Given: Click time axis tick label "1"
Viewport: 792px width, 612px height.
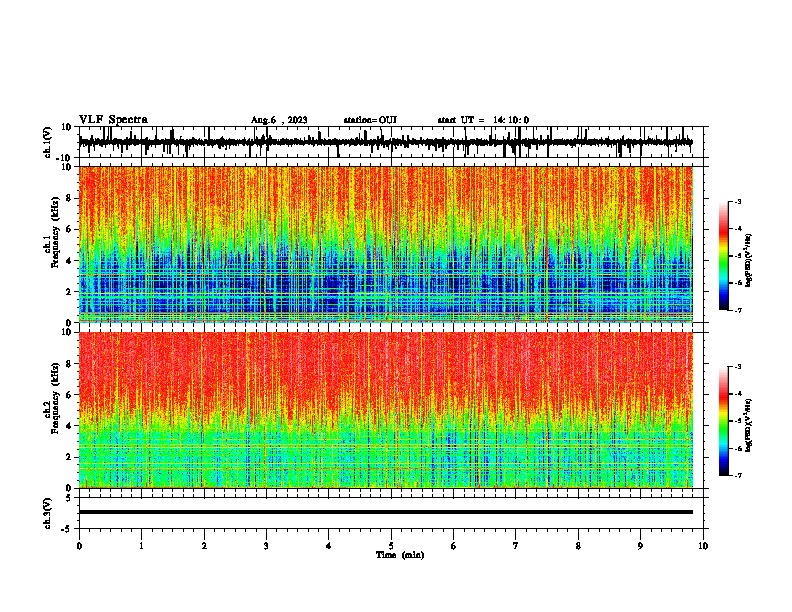Looking at the screenshot, I should pos(141,546).
